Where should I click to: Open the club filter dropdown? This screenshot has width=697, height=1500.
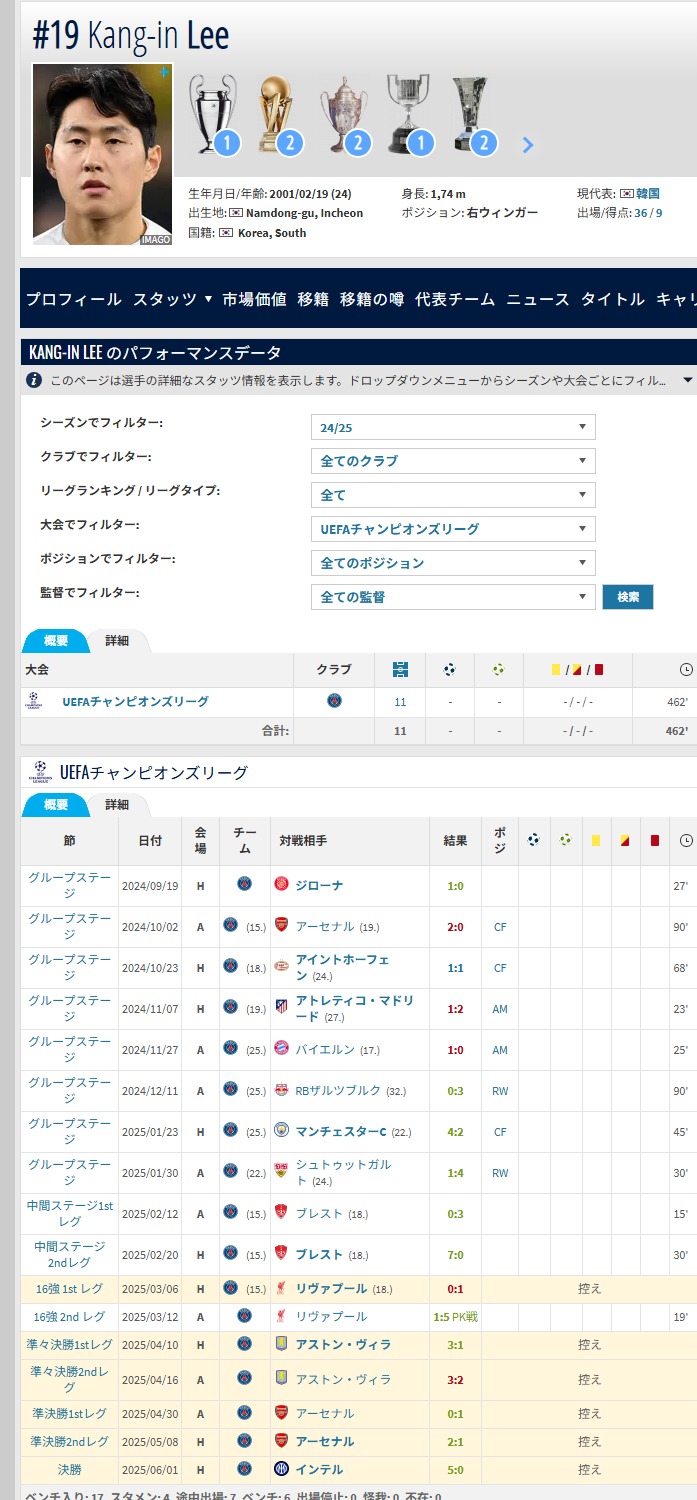click(x=453, y=461)
